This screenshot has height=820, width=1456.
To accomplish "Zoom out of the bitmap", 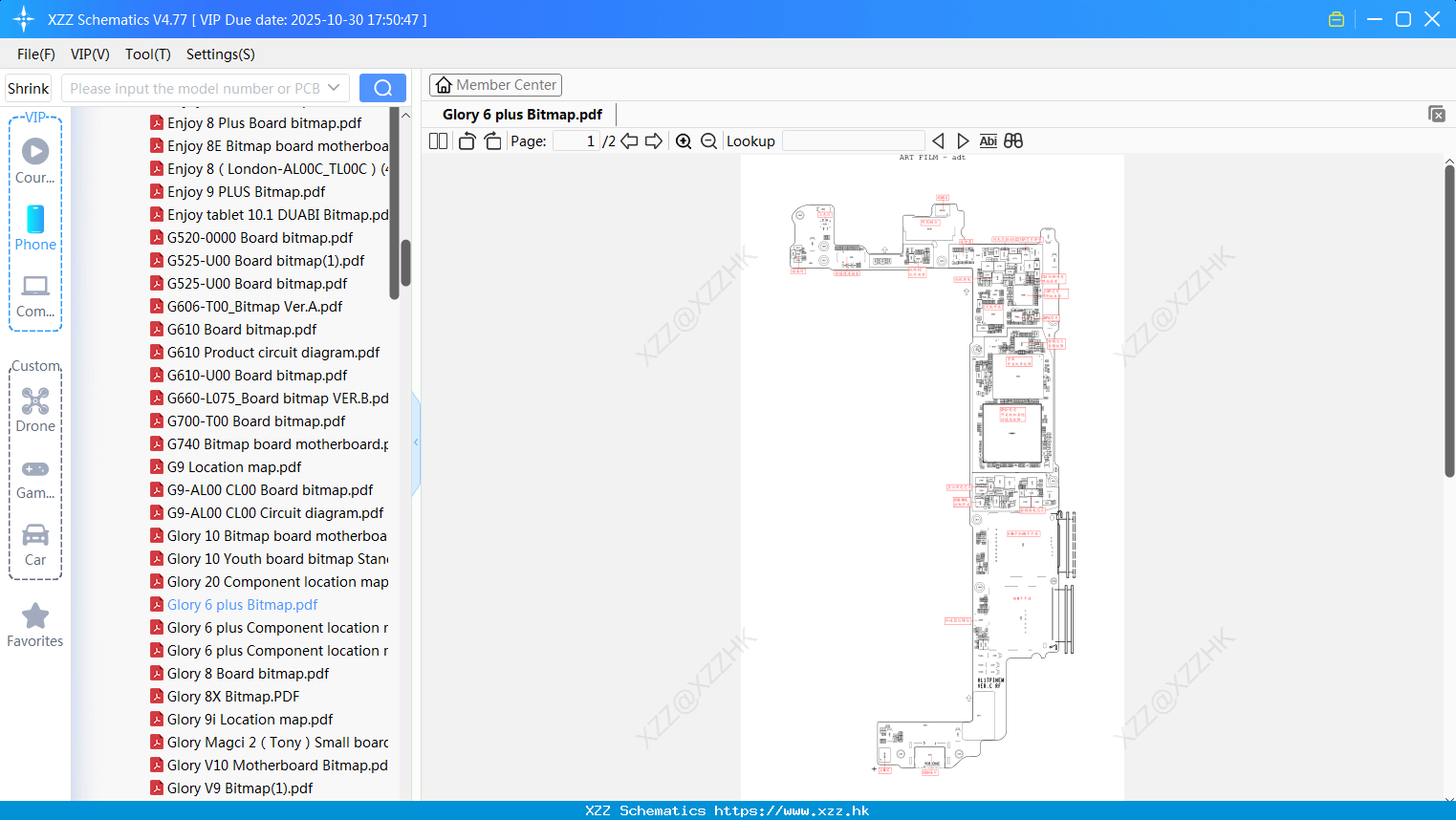I will click(708, 141).
